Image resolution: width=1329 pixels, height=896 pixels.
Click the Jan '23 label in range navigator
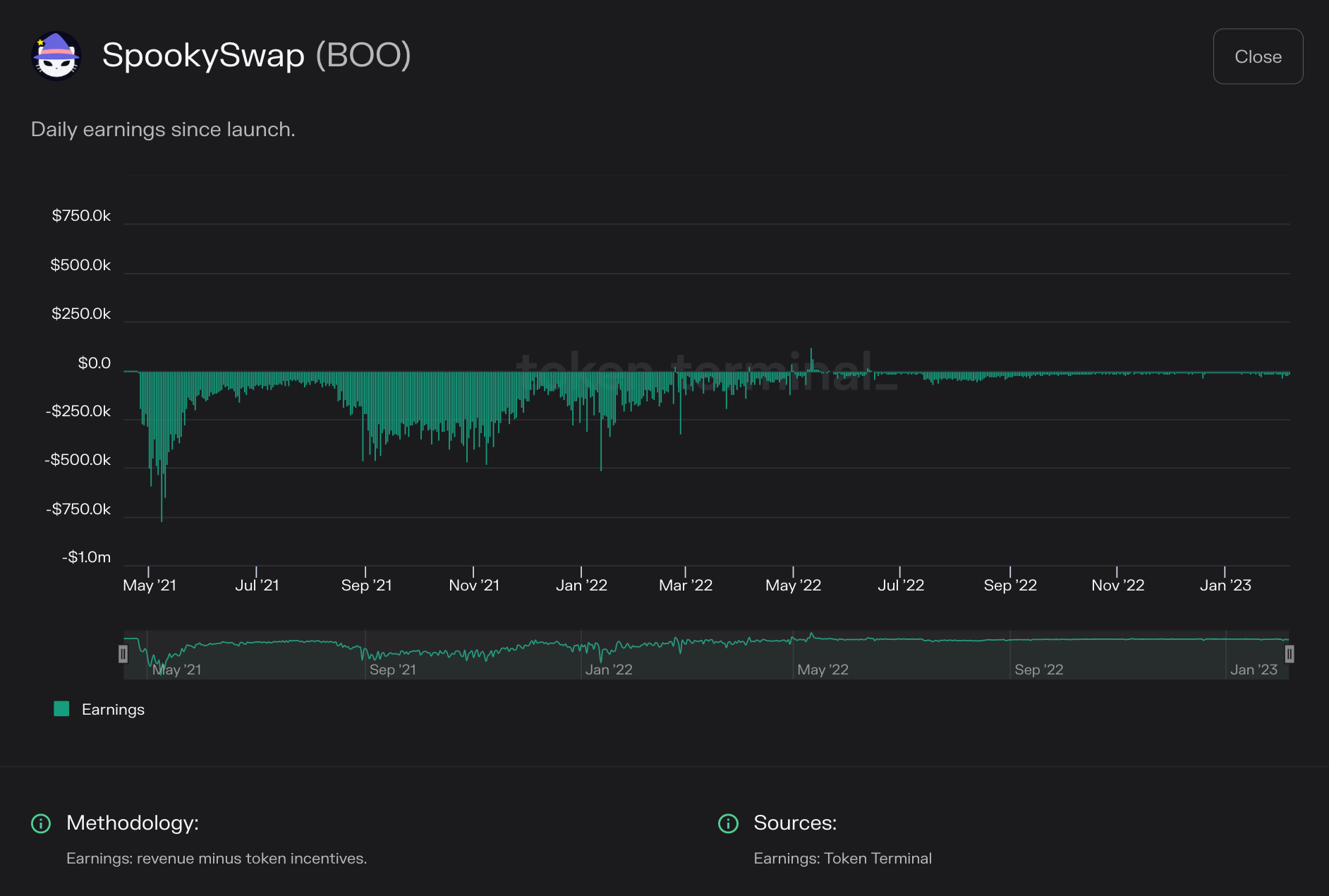coord(1254,670)
